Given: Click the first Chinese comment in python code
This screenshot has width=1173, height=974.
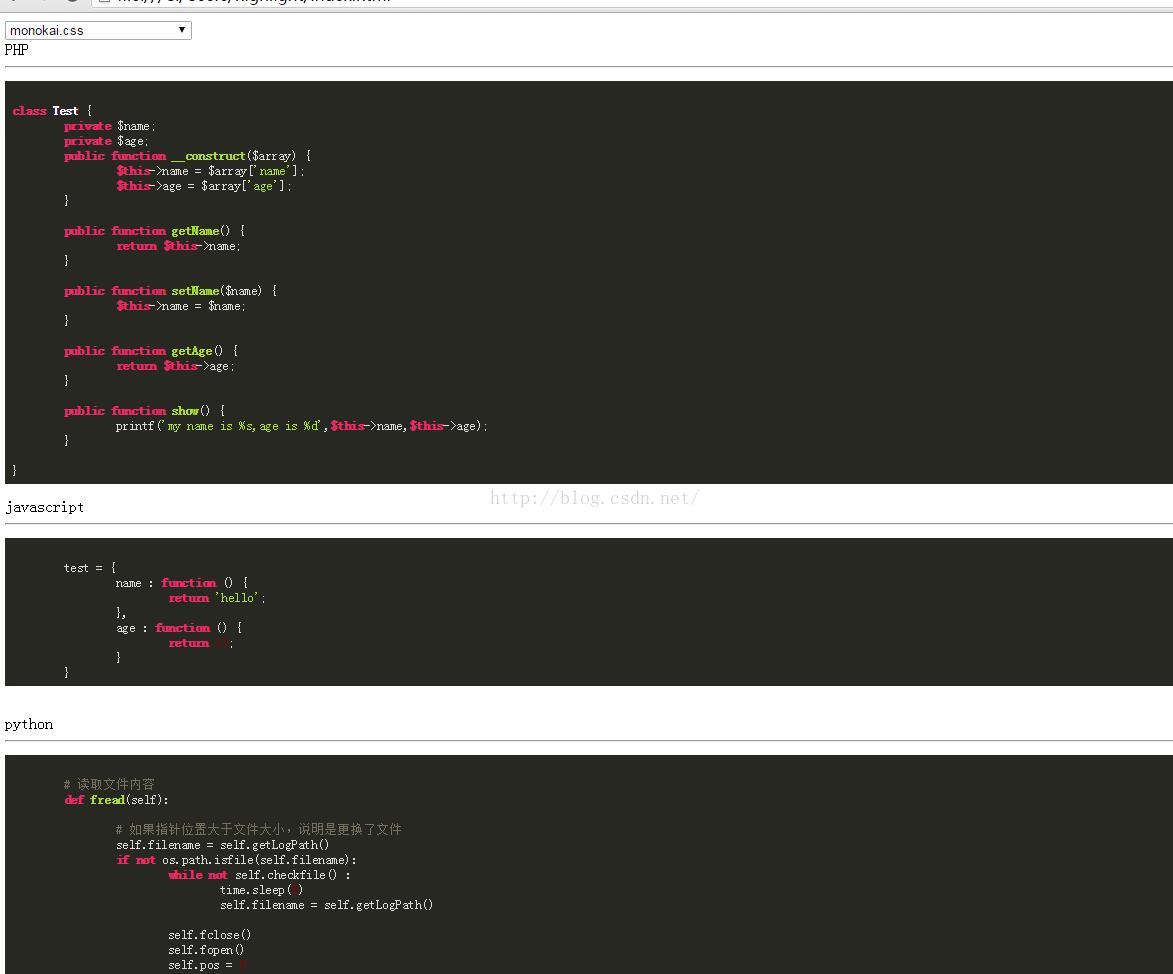Looking at the screenshot, I should point(109,785).
